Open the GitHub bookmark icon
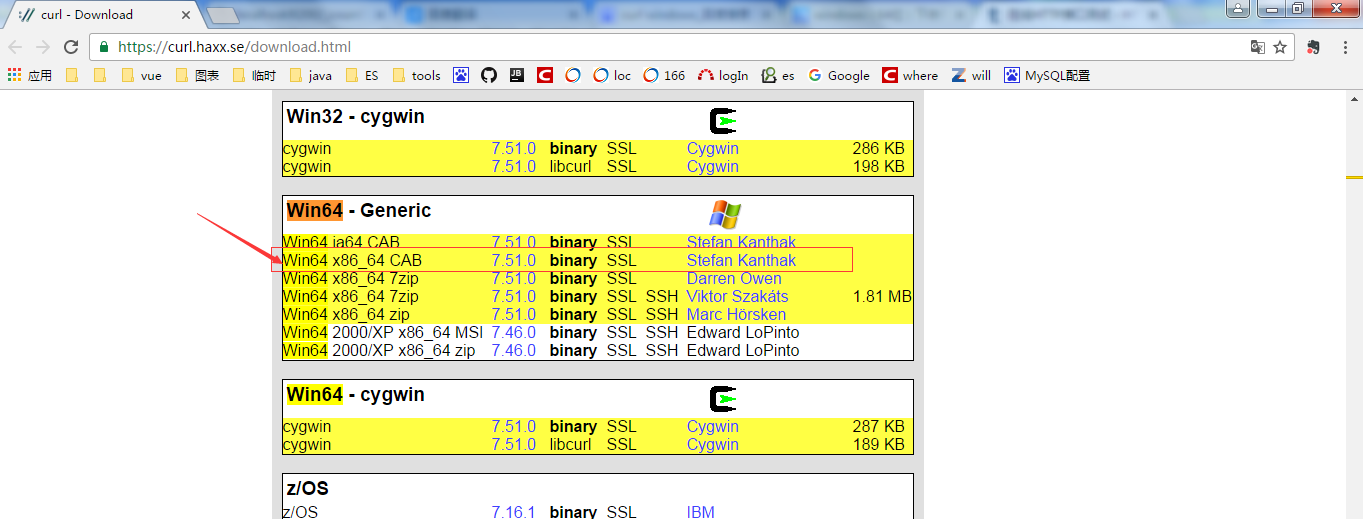Image resolution: width=1363 pixels, height=519 pixels. (489, 75)
